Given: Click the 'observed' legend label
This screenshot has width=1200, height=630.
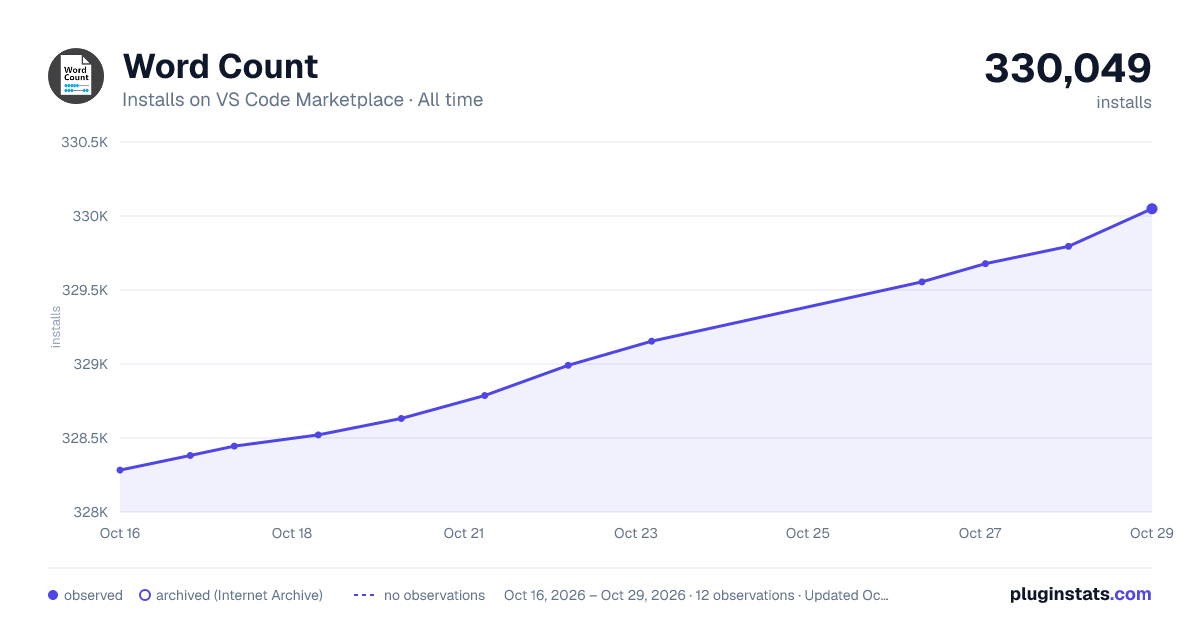Looking at the screenshot, I should click(x=93, y=595).
